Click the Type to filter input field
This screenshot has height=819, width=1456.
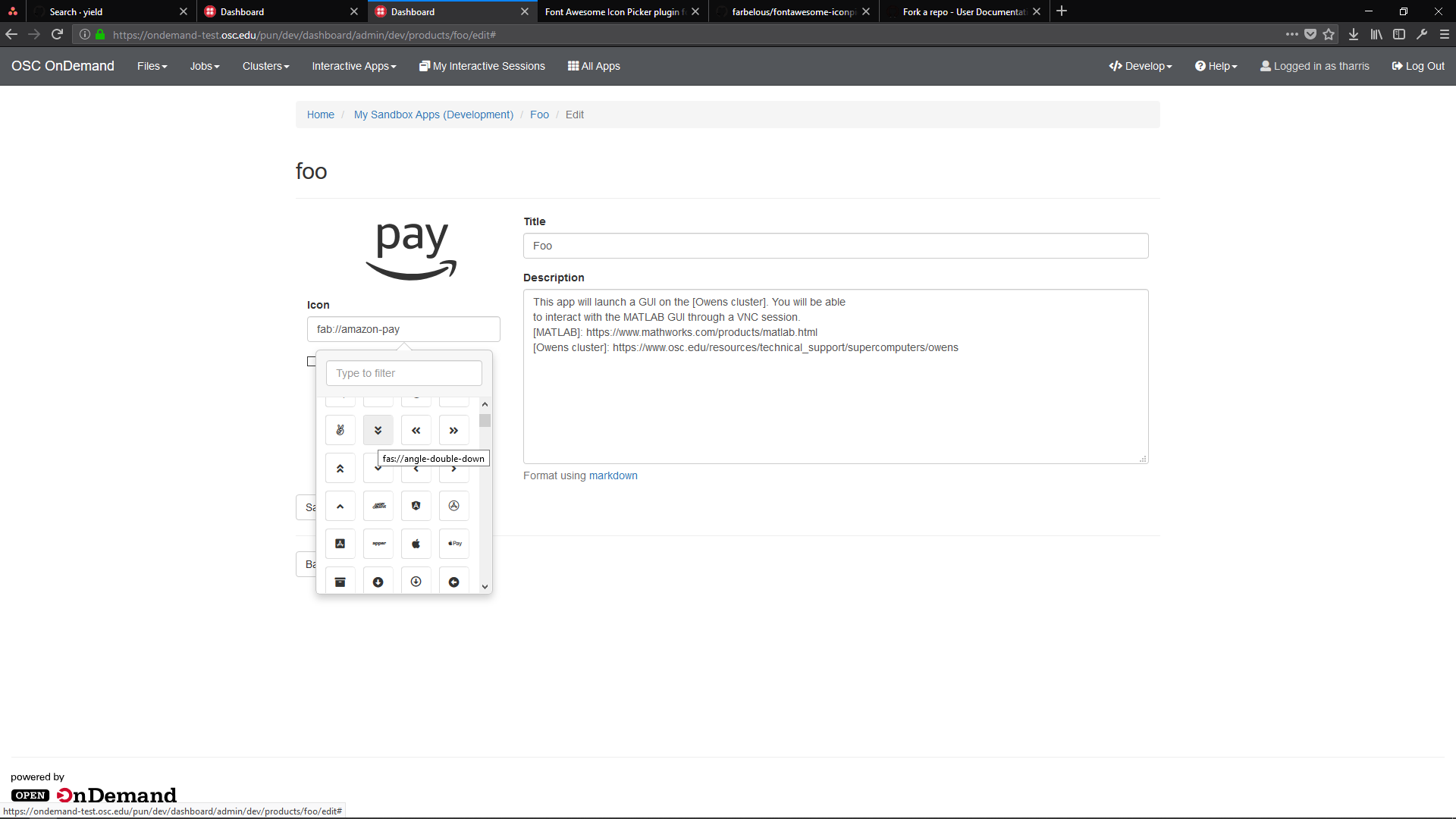click(403, 373)
